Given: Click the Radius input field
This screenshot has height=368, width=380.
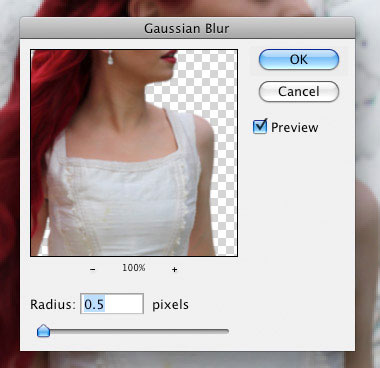Looking at the screenshot, I should tap(112, 304).
